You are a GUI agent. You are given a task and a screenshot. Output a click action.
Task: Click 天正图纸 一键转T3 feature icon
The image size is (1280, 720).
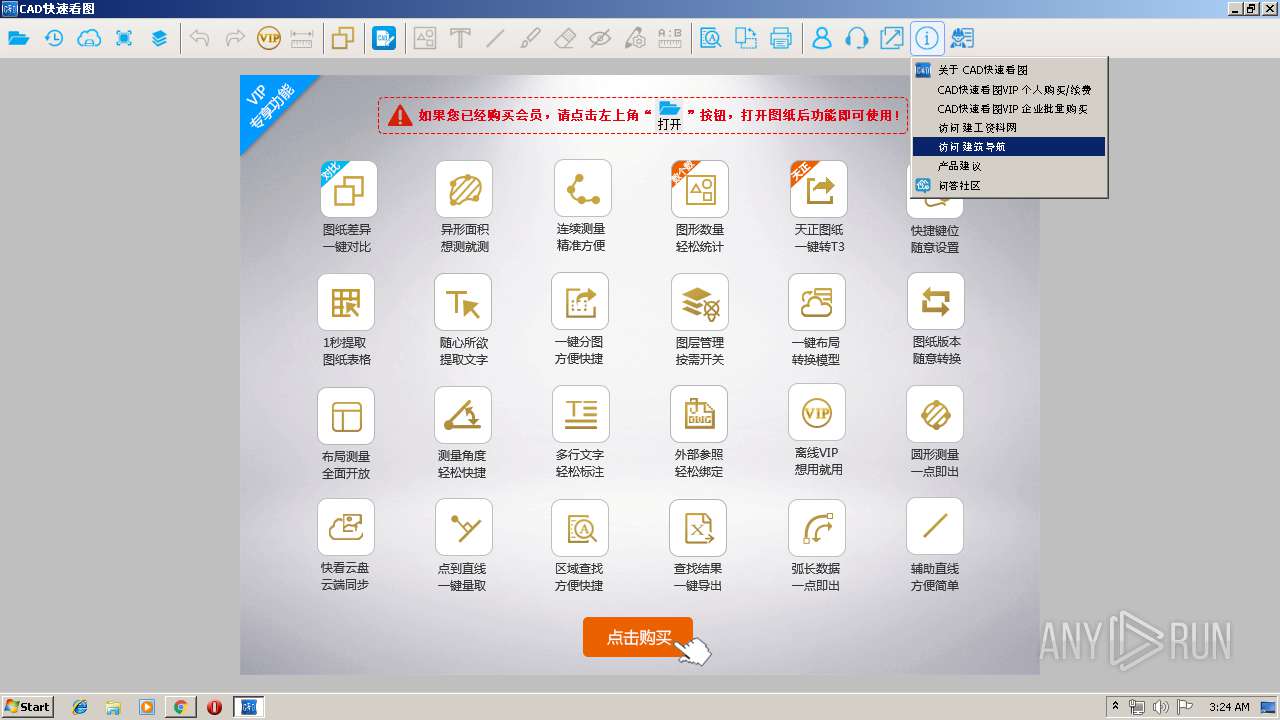tap(819, 189)
